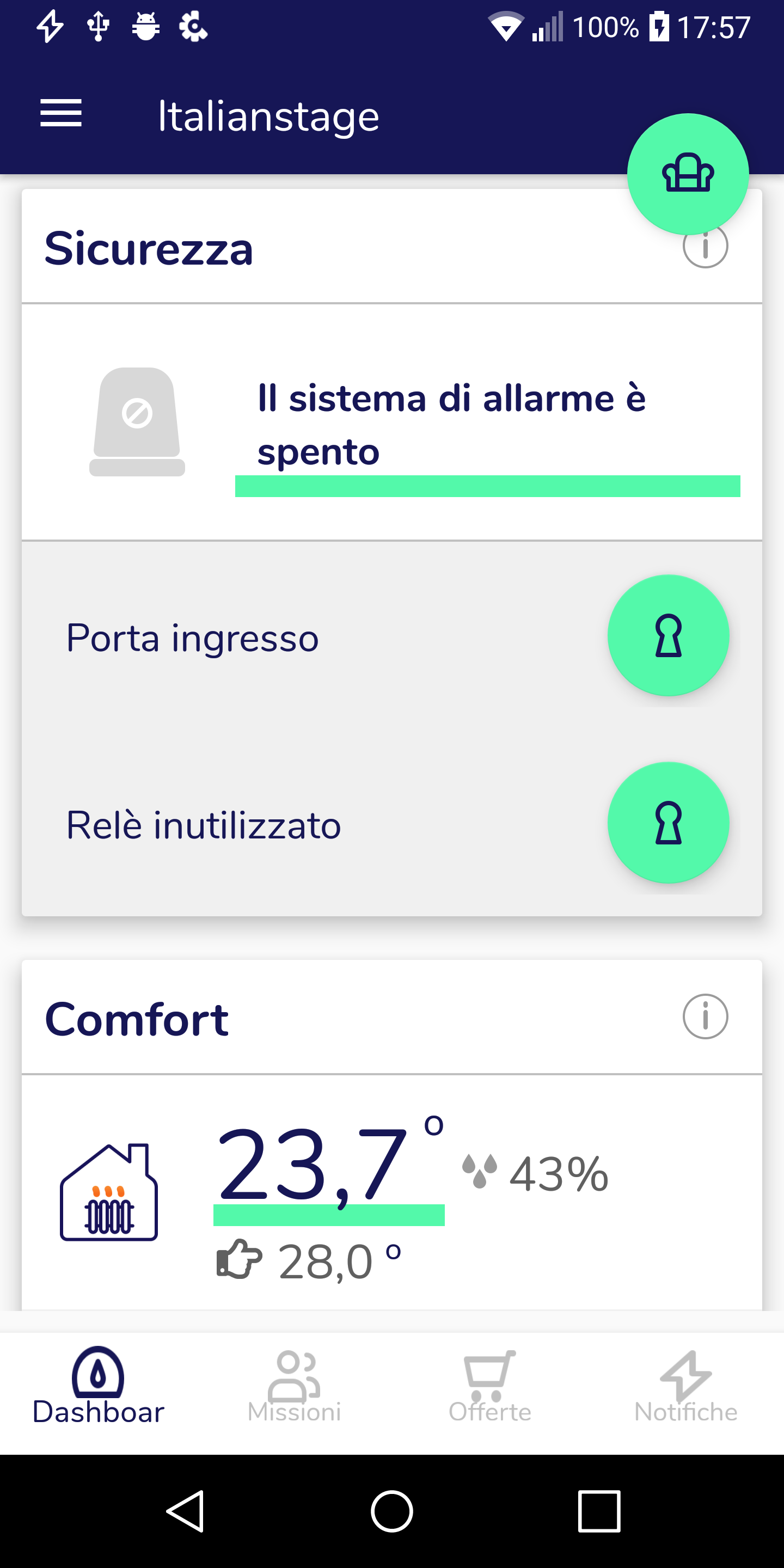Tap the alarm system status text

tap(451, 424)
